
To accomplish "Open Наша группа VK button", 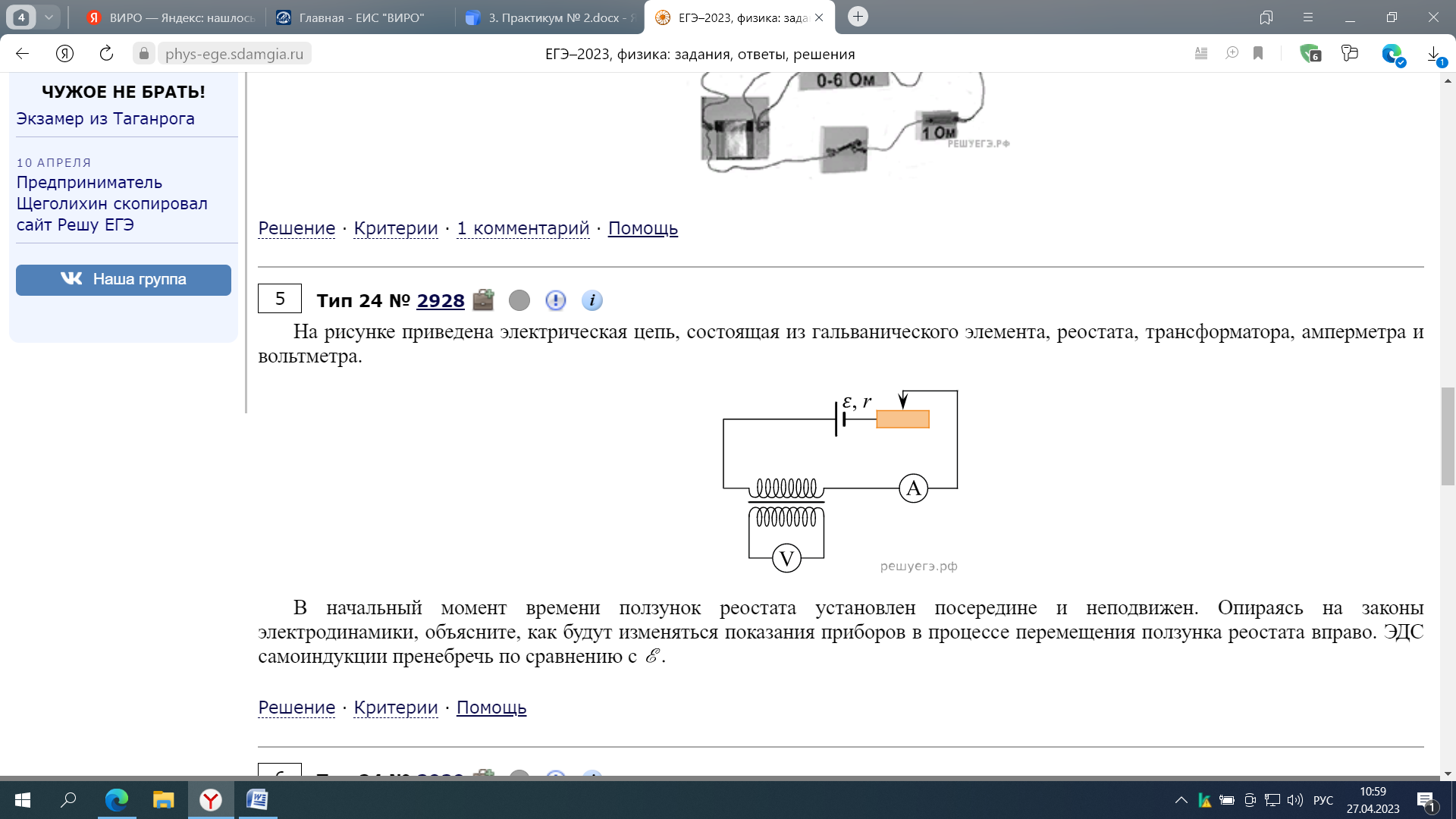I will [x=123, y=279].
